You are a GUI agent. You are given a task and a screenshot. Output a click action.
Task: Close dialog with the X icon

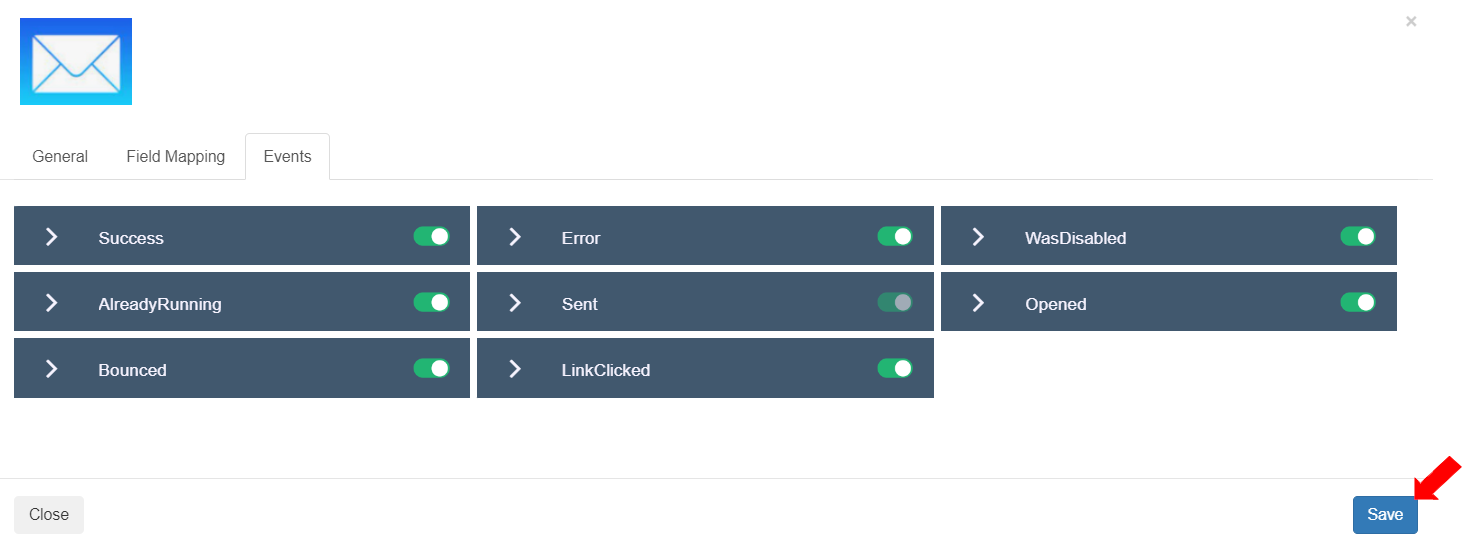[x=1410, y=21]
